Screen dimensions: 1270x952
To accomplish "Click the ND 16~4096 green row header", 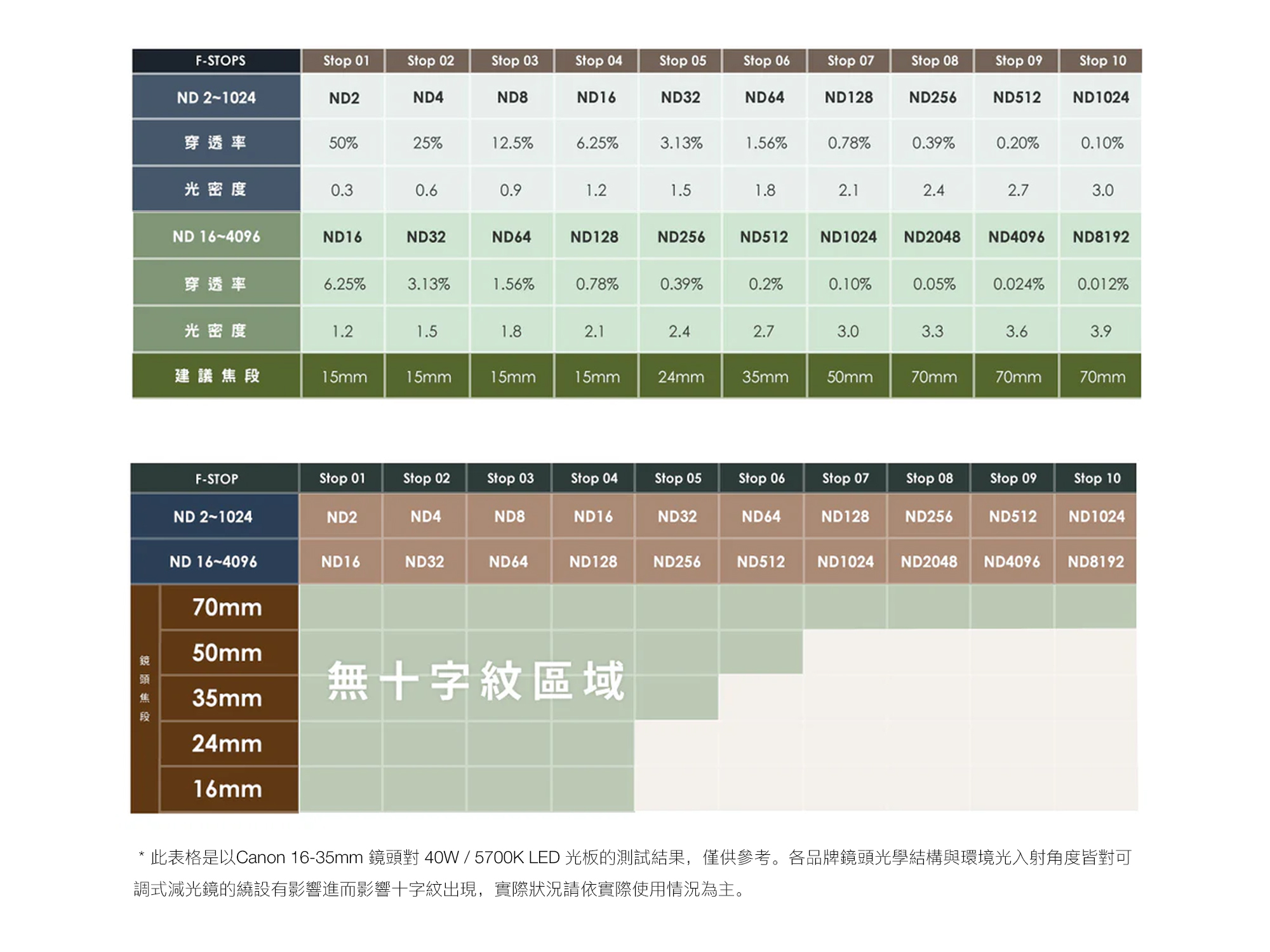I will [216, 237].
